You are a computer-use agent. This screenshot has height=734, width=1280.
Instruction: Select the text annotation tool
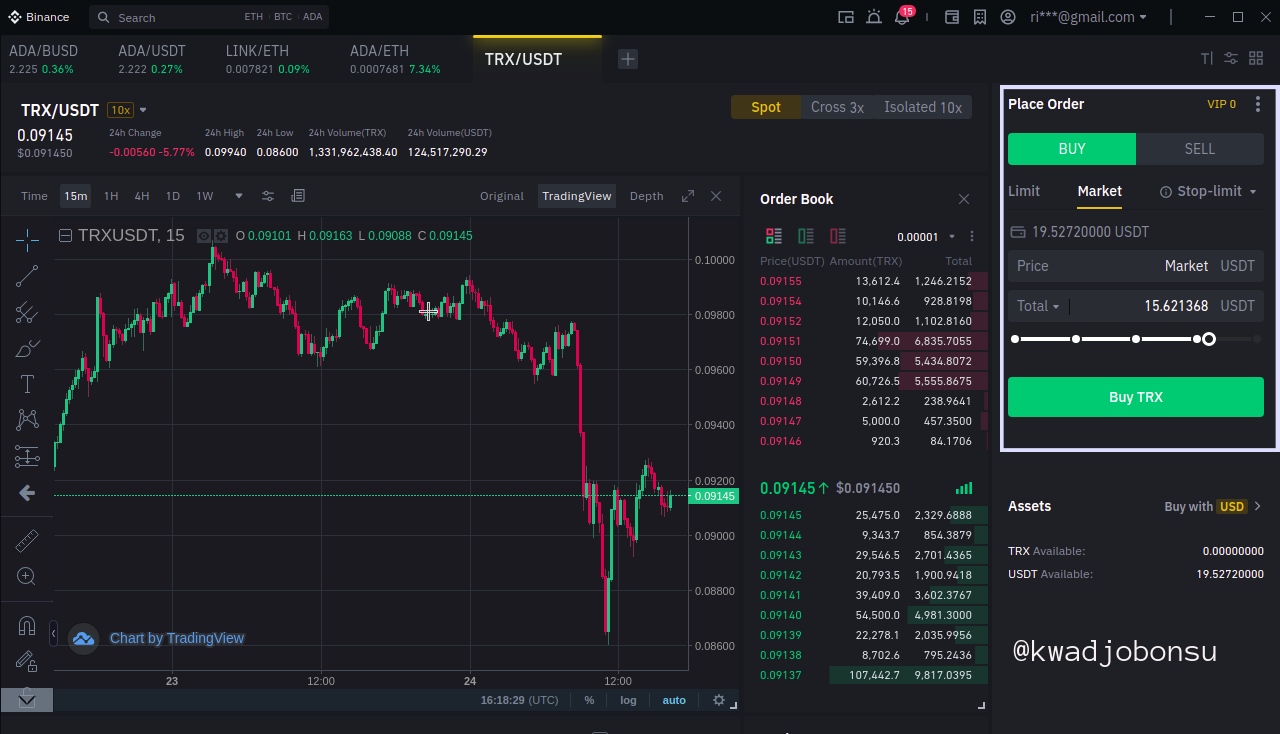point(27,385)
